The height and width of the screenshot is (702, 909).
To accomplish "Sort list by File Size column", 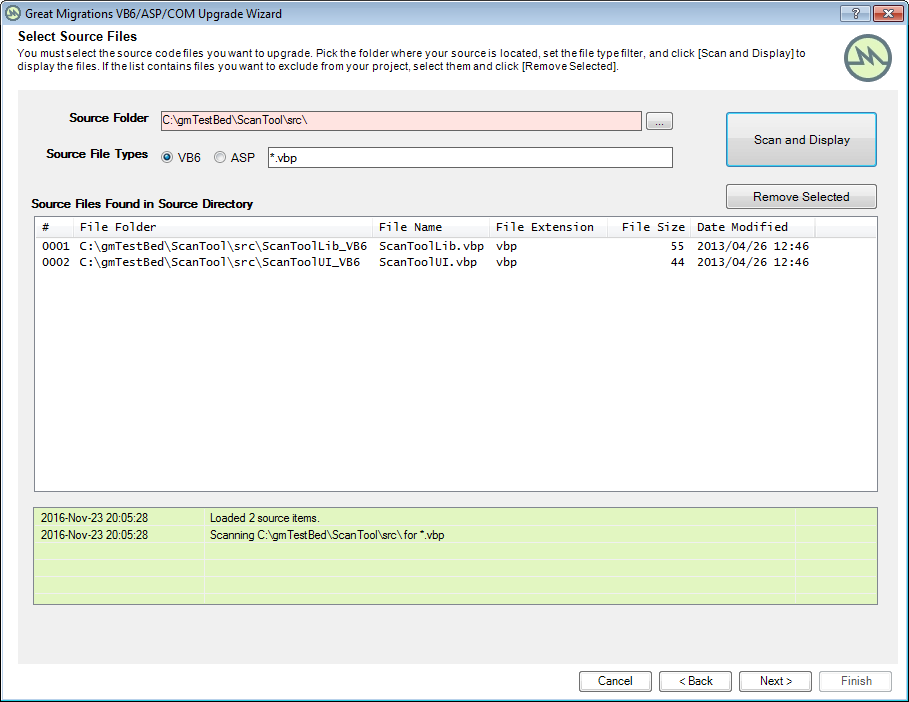I will click(650, 227).
